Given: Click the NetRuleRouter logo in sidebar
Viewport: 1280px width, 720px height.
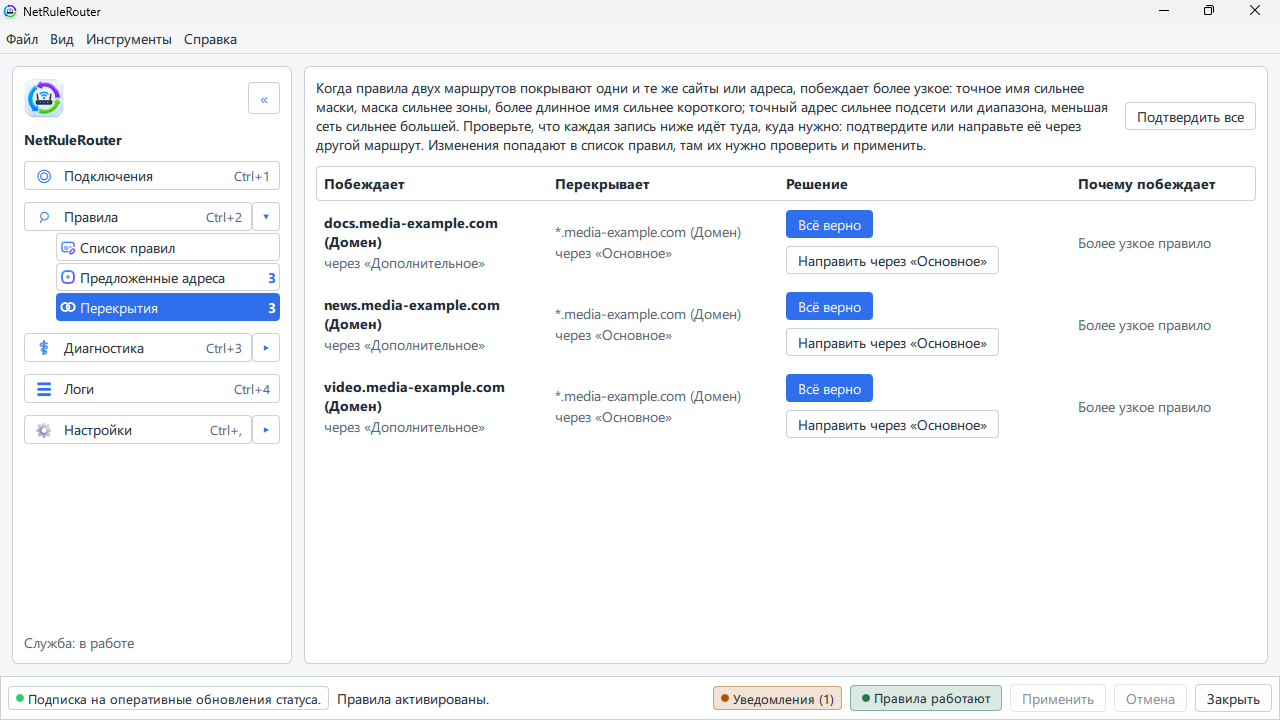Looking at the screenshot, I should [x=44, y=99].
